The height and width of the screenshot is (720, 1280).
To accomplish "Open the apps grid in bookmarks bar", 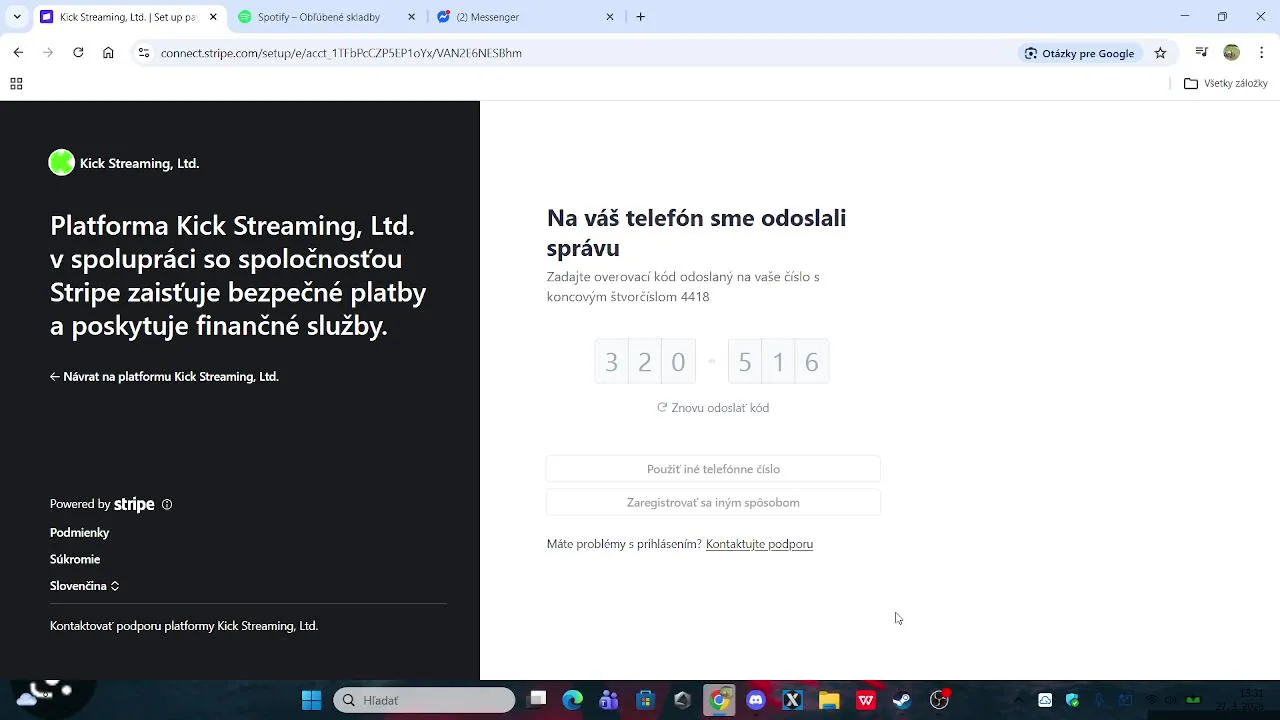I will [16, 84].
